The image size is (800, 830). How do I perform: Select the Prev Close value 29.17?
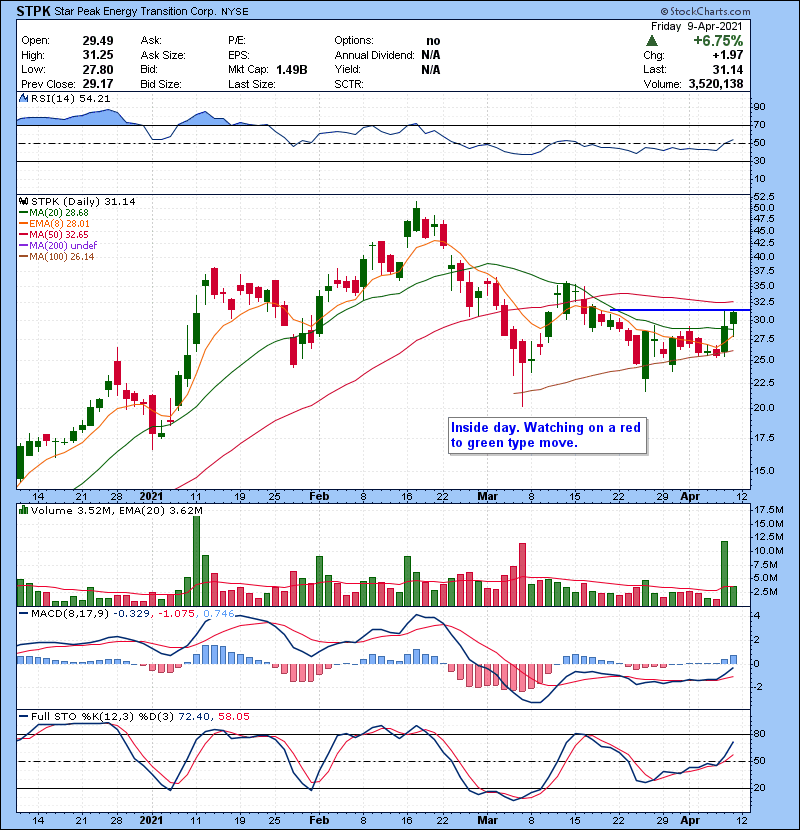click(97, 84)
